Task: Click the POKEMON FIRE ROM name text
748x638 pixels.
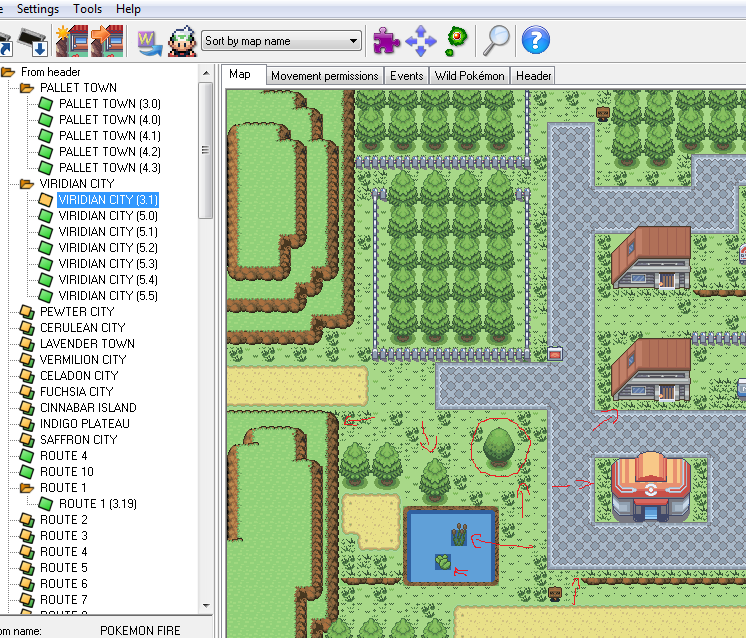Action: 140,630
